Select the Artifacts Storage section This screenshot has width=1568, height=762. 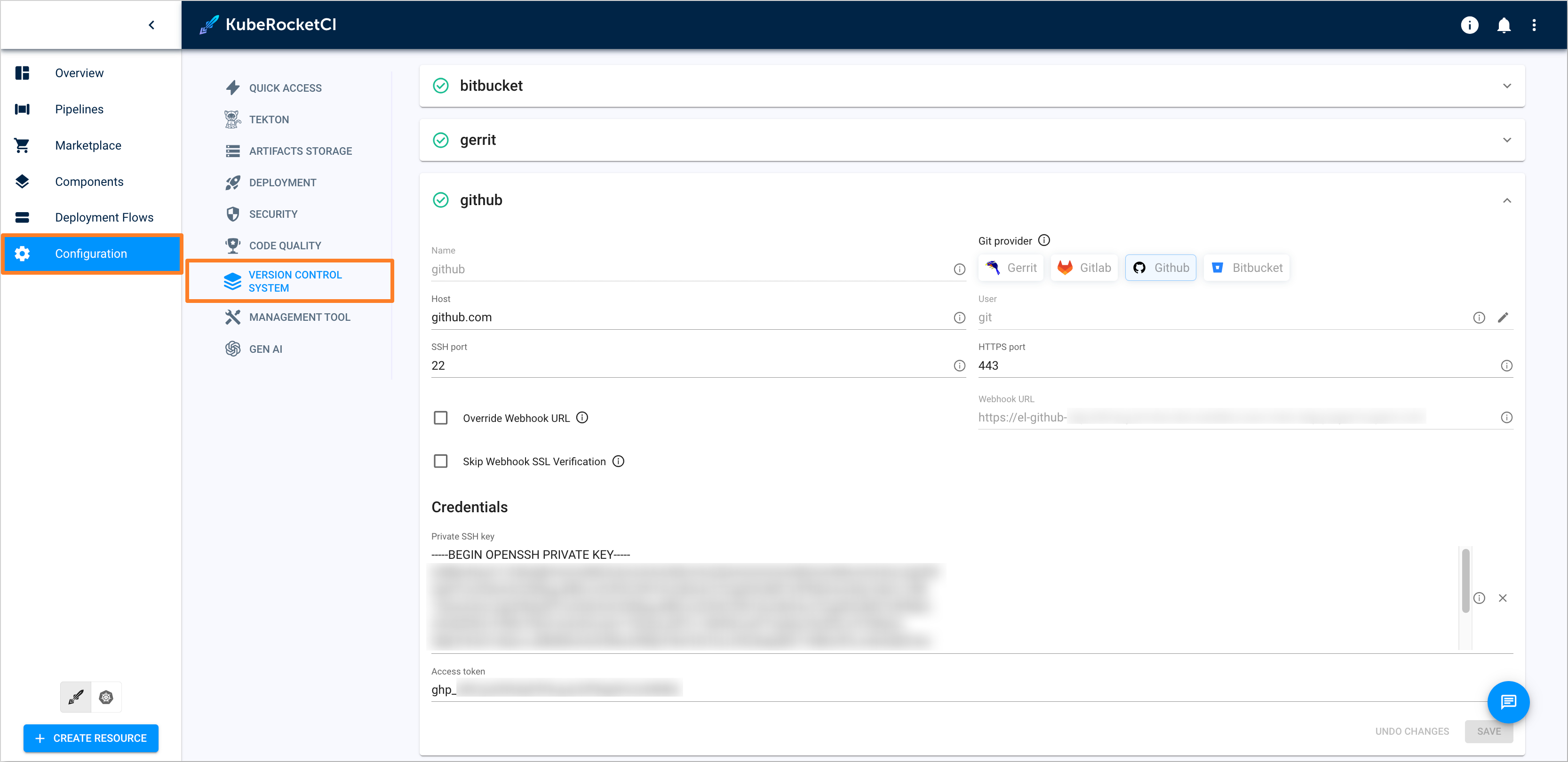click(x=300, y=151)
